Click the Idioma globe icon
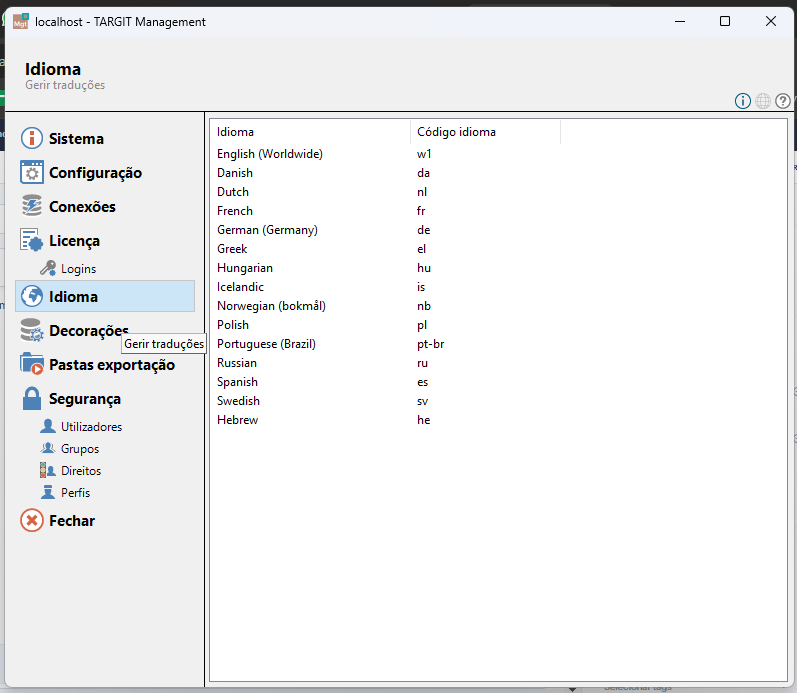The height and width of the screenshot is (693, 797). coord(32,296)
